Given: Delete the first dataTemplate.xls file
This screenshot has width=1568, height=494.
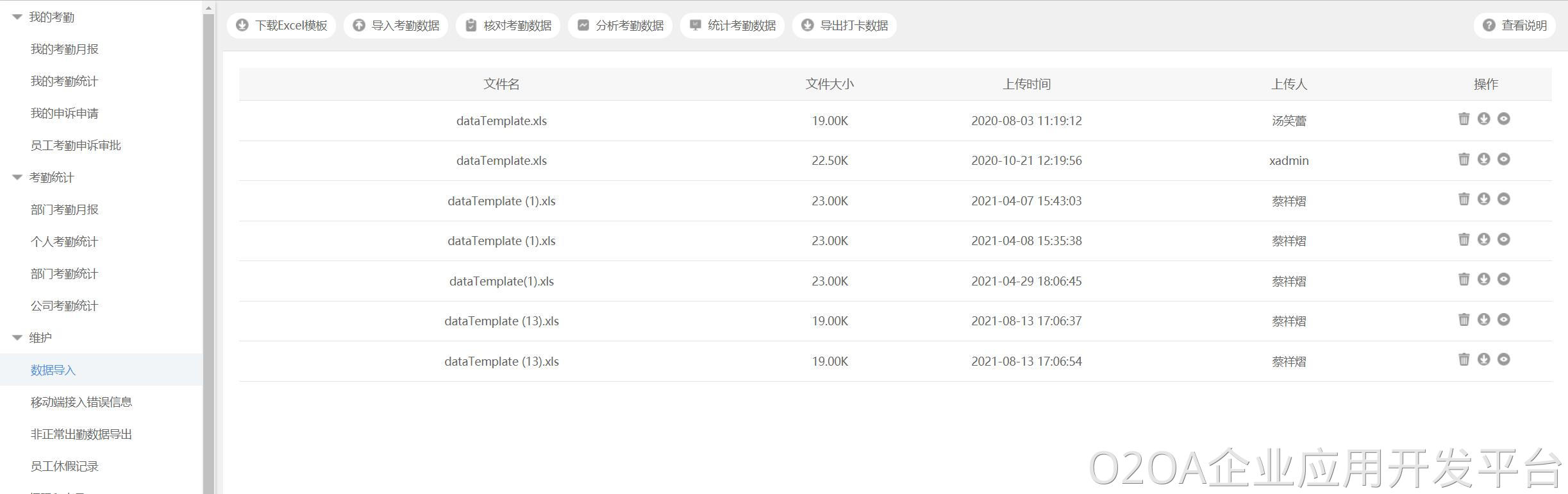Looking at the screenshot, I should pos(1464,119).
